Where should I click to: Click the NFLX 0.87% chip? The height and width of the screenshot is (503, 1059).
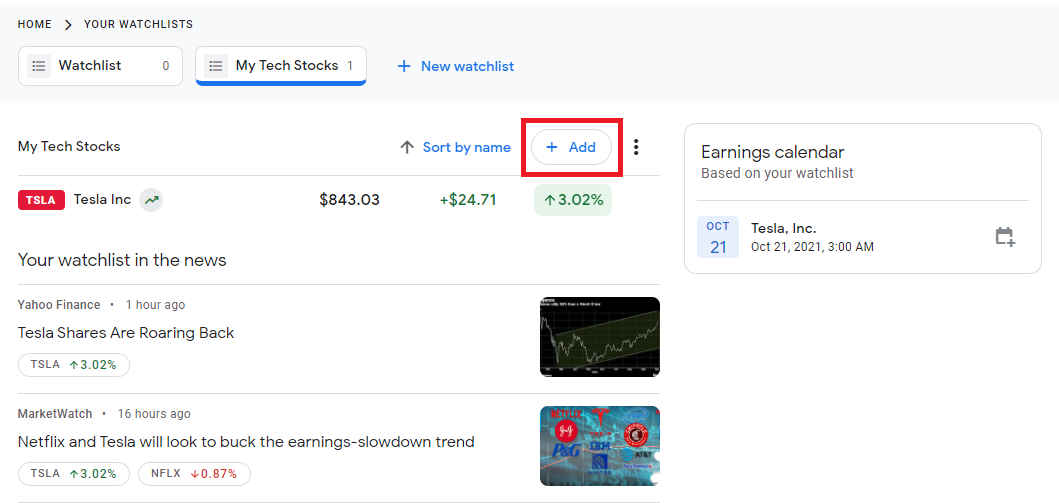click(x=194, y=474)
